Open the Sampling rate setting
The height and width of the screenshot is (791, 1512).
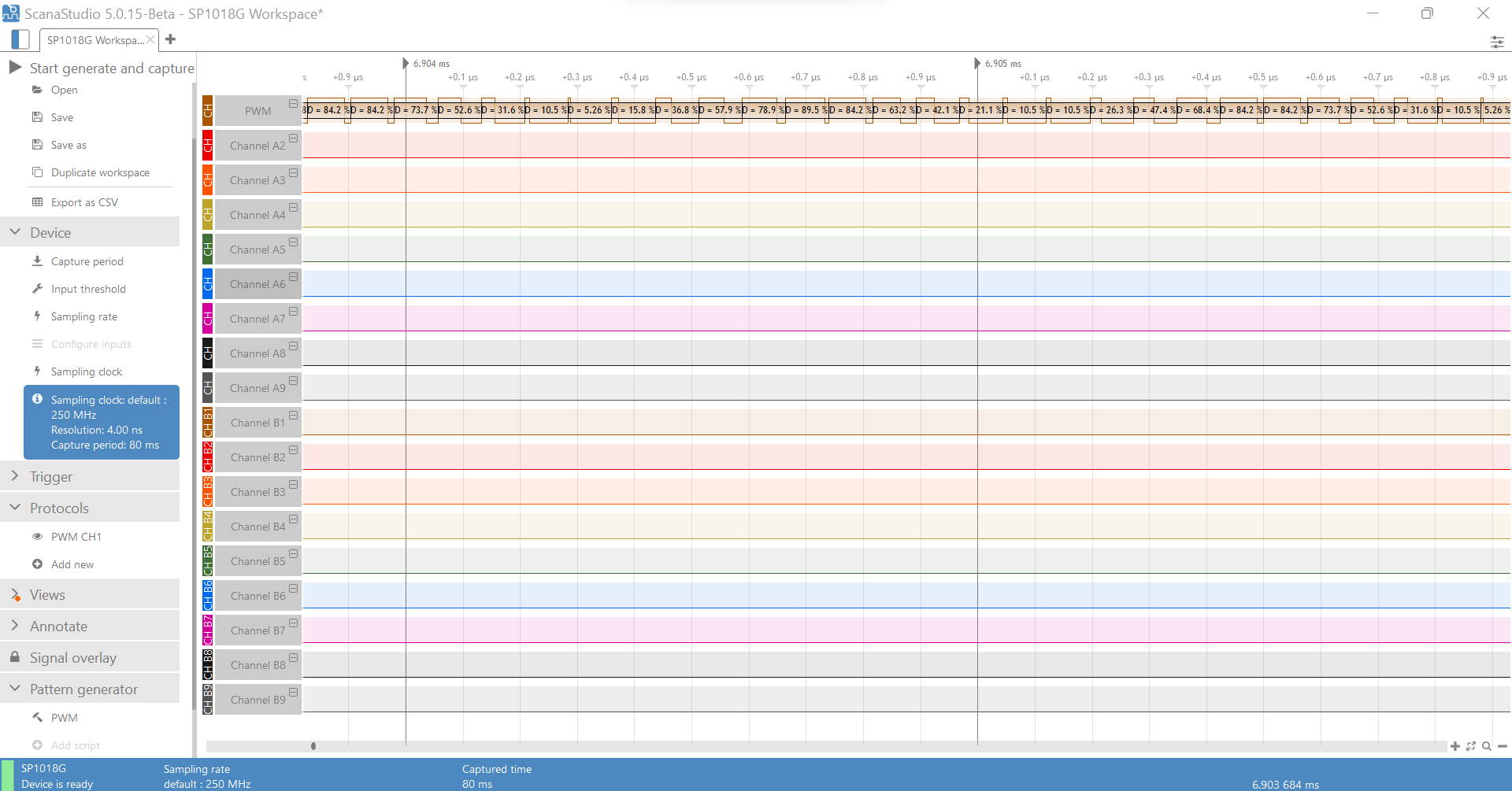pyautogui.click(x=83, y=316)
